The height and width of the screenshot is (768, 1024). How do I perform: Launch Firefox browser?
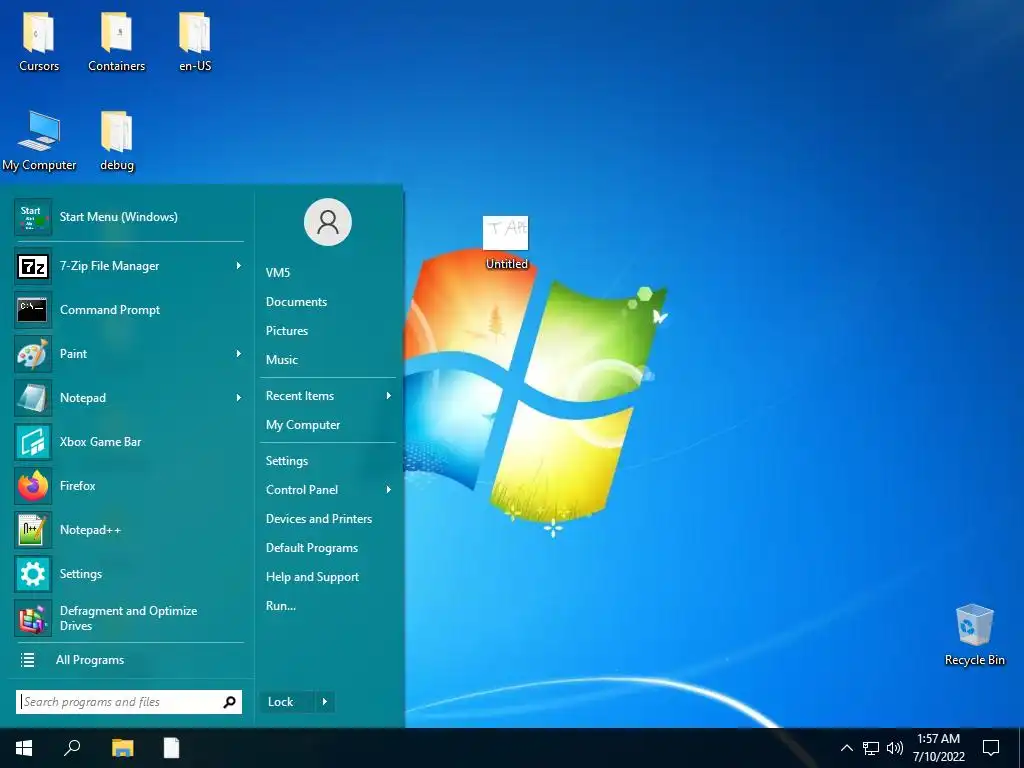coord(129,486)
